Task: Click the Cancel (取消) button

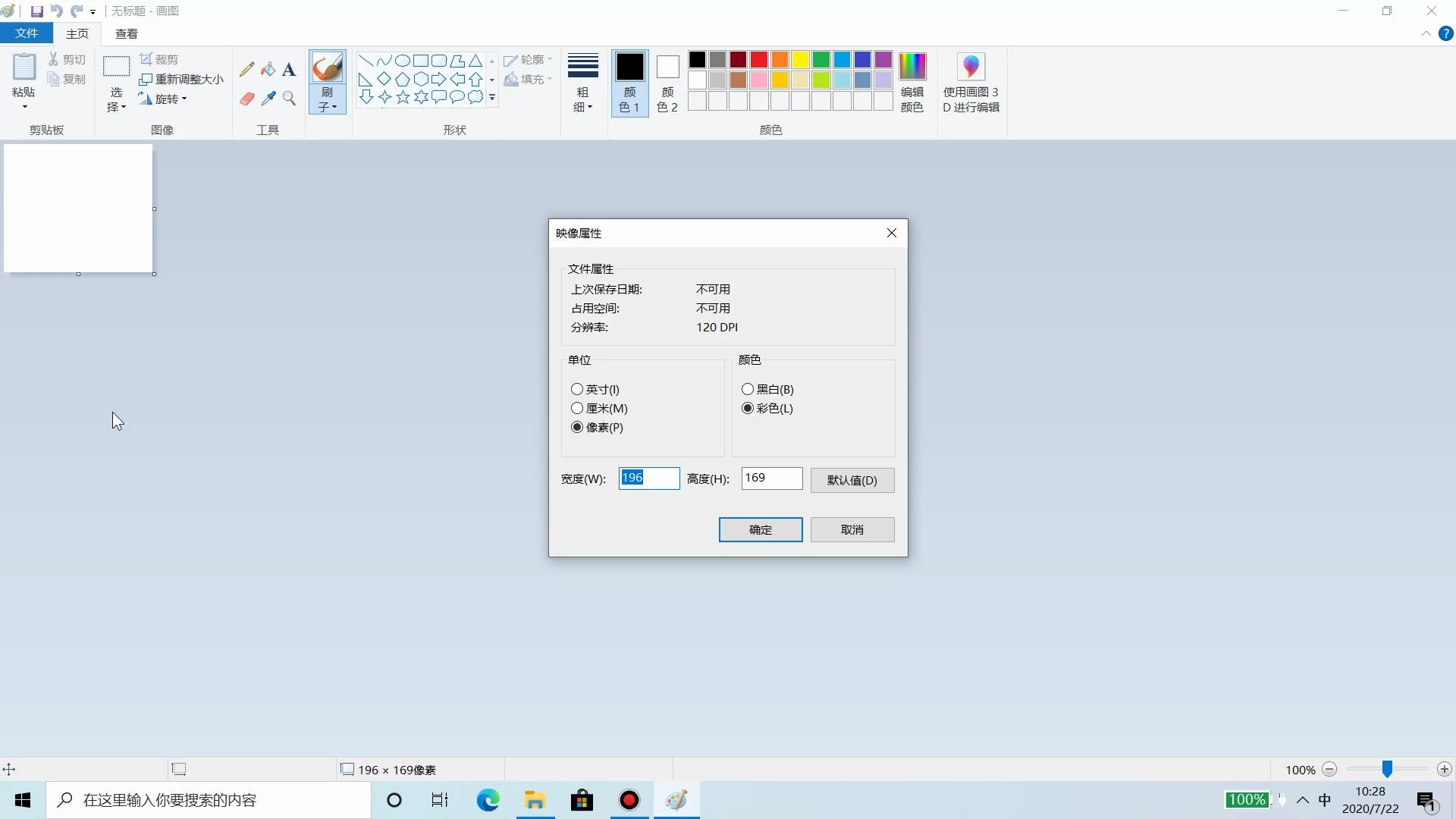Action: tap(852, 529)
